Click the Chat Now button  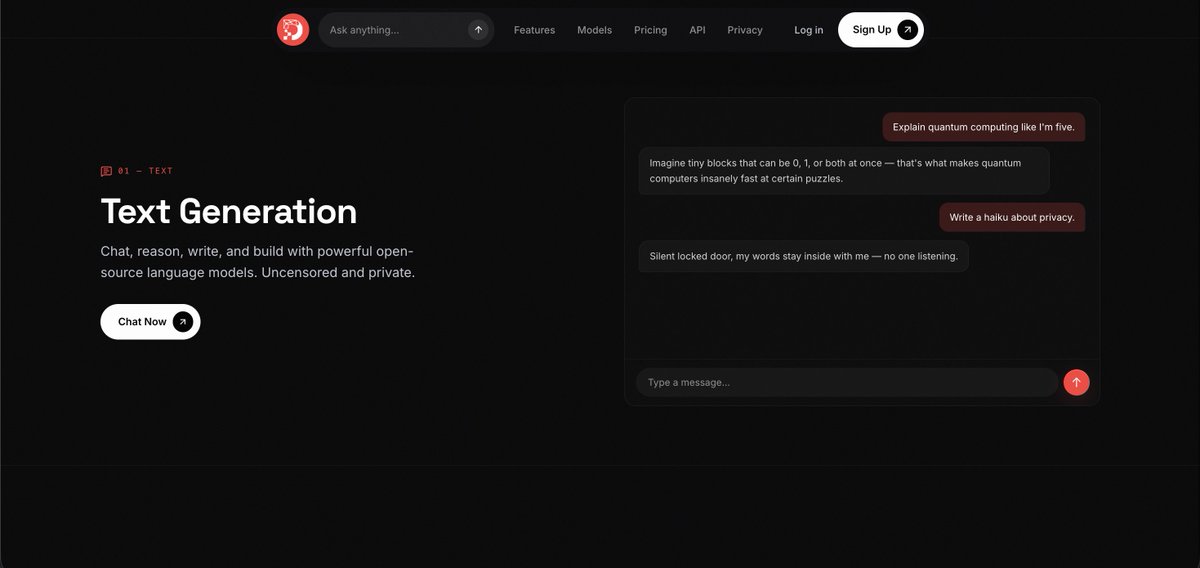(x=150, y=322)
